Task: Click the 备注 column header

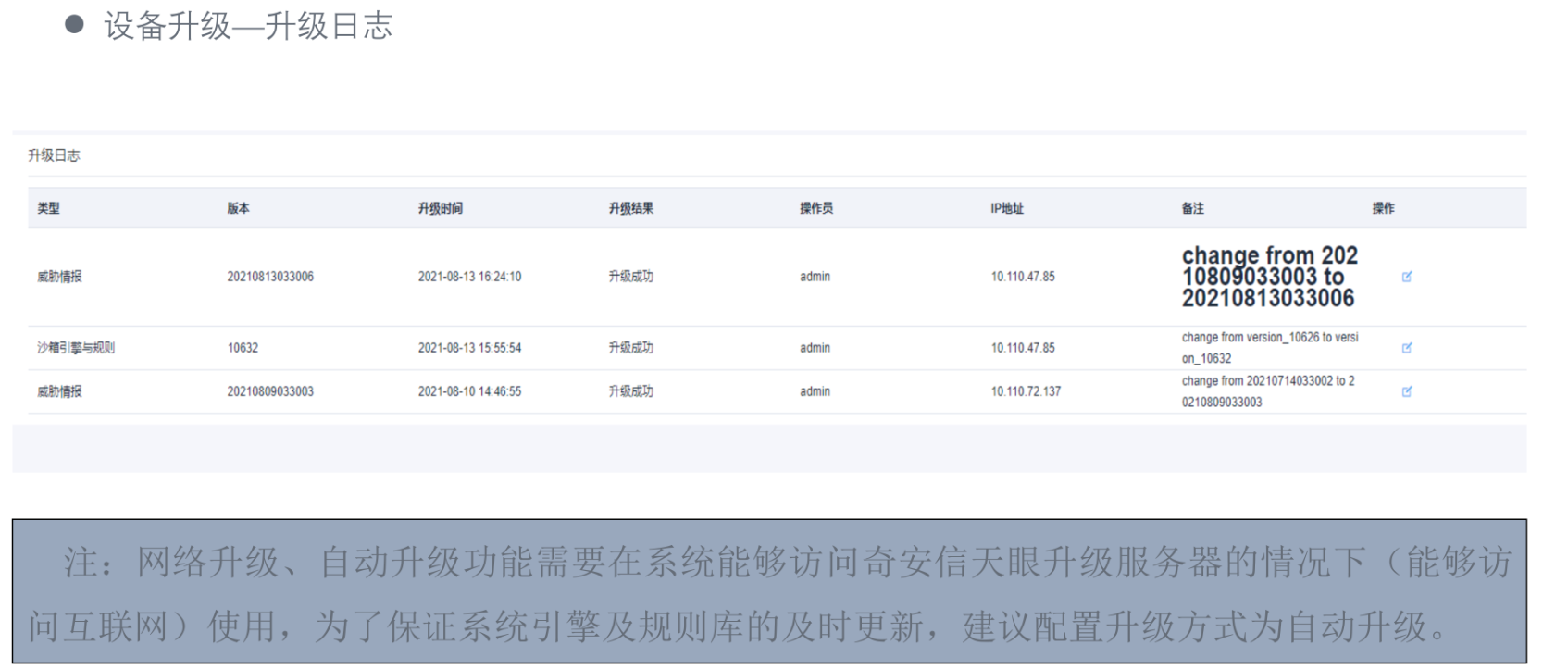Action: tap(1192, 208)
